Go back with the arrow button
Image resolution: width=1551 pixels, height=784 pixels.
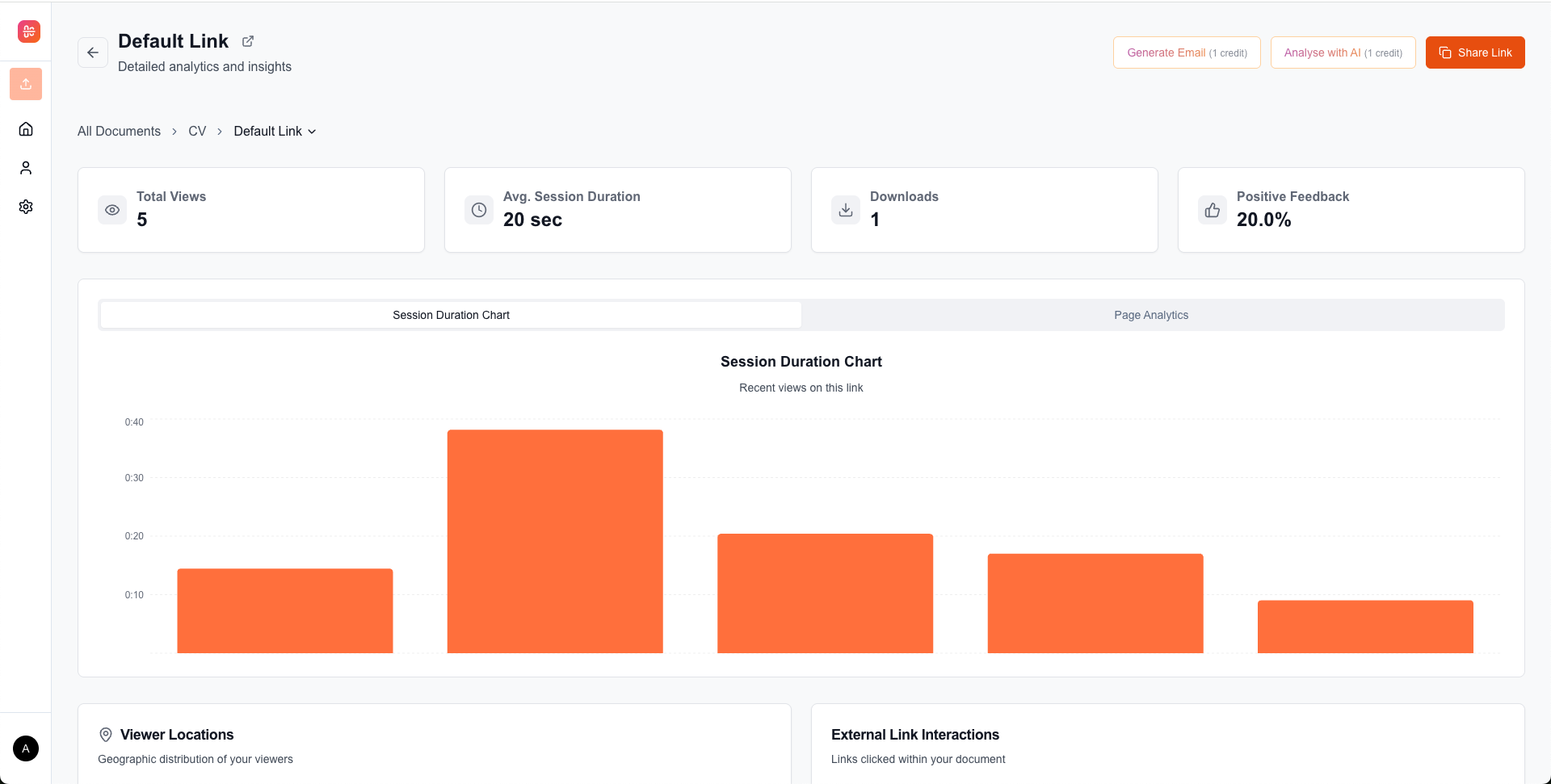coord(93,52)
